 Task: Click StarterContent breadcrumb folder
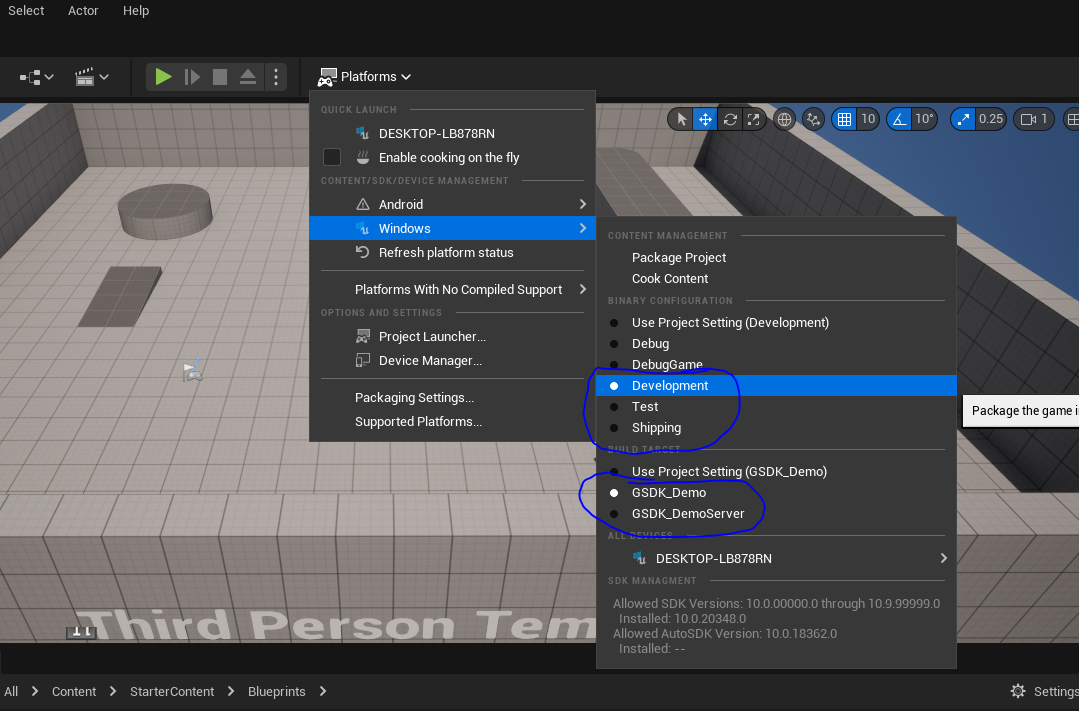pos(172,692)
